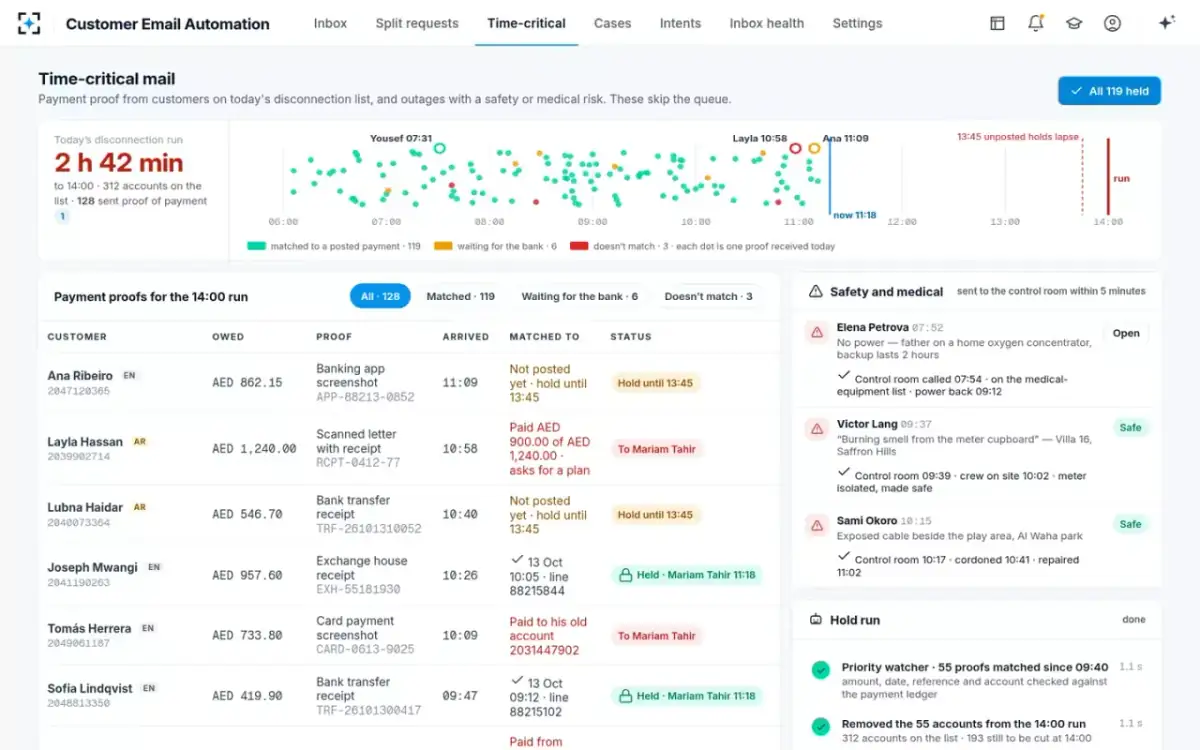The image size is (1200, 750).
Task: Select the Yousef 07:31 circled dot on timeline
Action: [x=439, y=148]
